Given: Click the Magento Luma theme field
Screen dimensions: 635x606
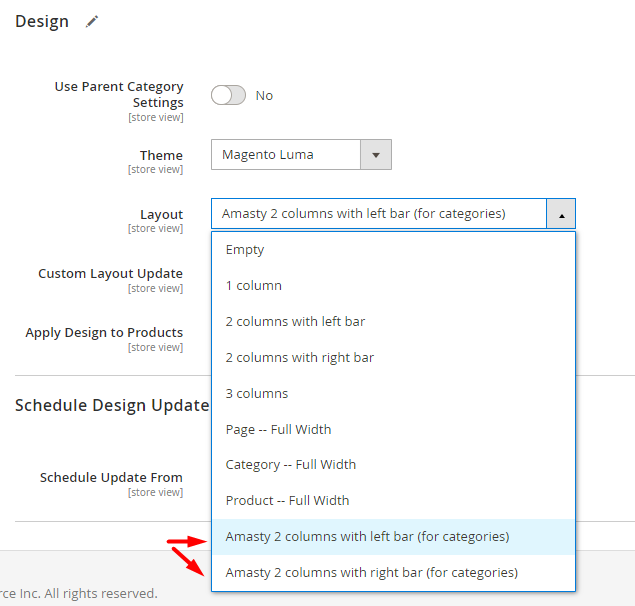Looking at the screenshot, I should 286,155.
